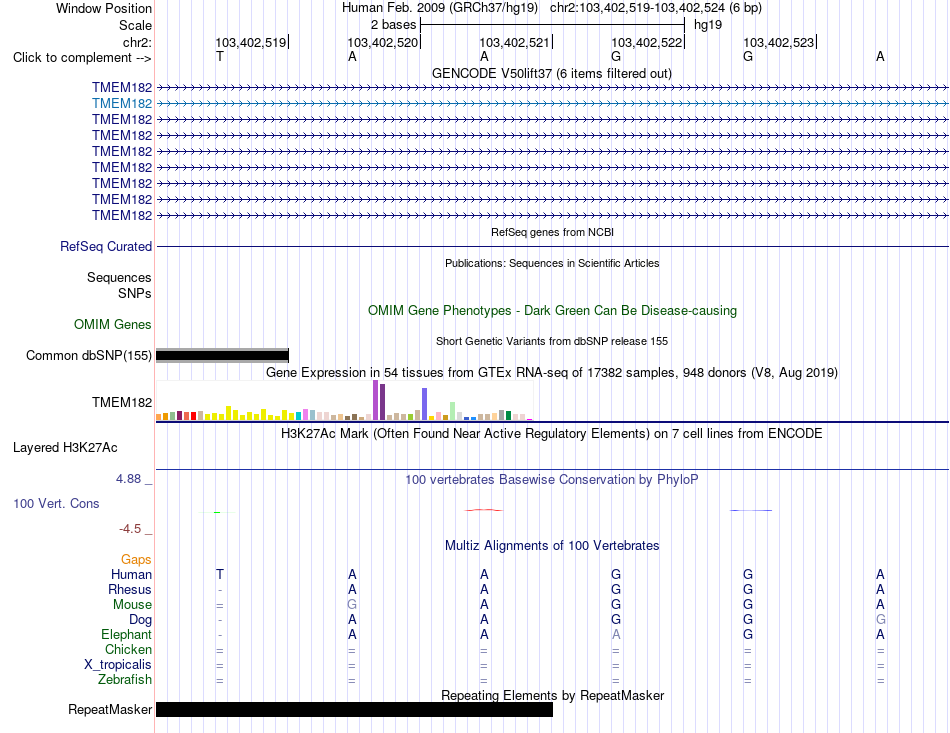Click position label 103,402,520
Screen dimensions: 950x733
(383, 42)
